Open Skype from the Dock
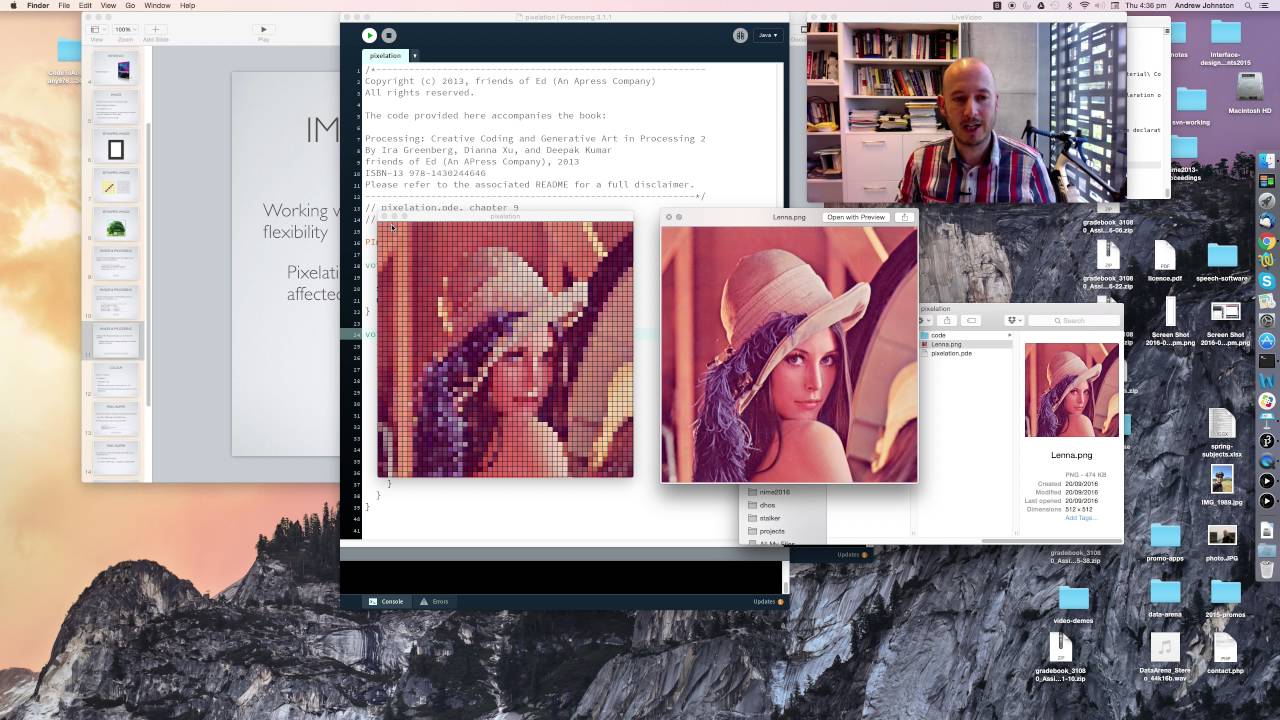1280x720 pixels. coord(1267,282)
